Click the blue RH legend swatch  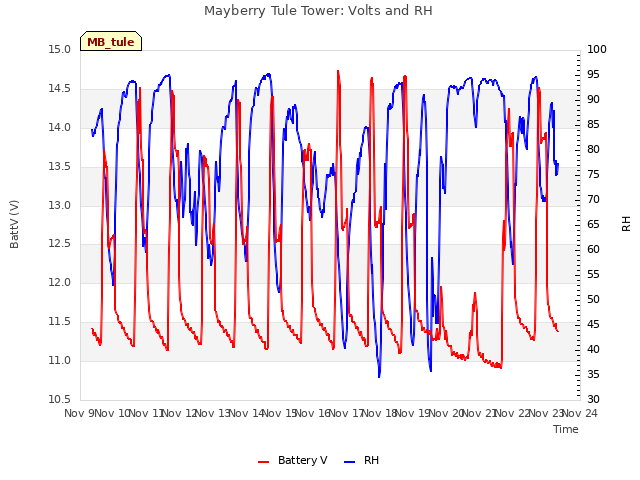pyautogui.click(x=349, y=462)
